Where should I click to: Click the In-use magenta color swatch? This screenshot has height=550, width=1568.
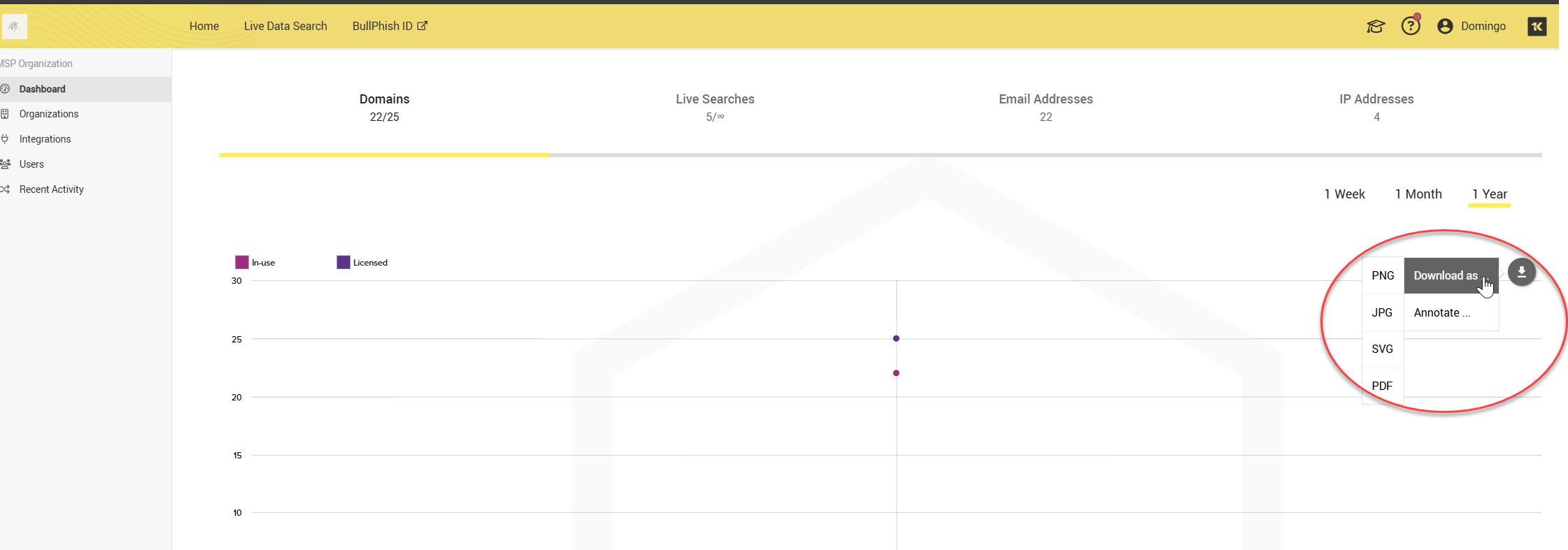tap(242, 263)
